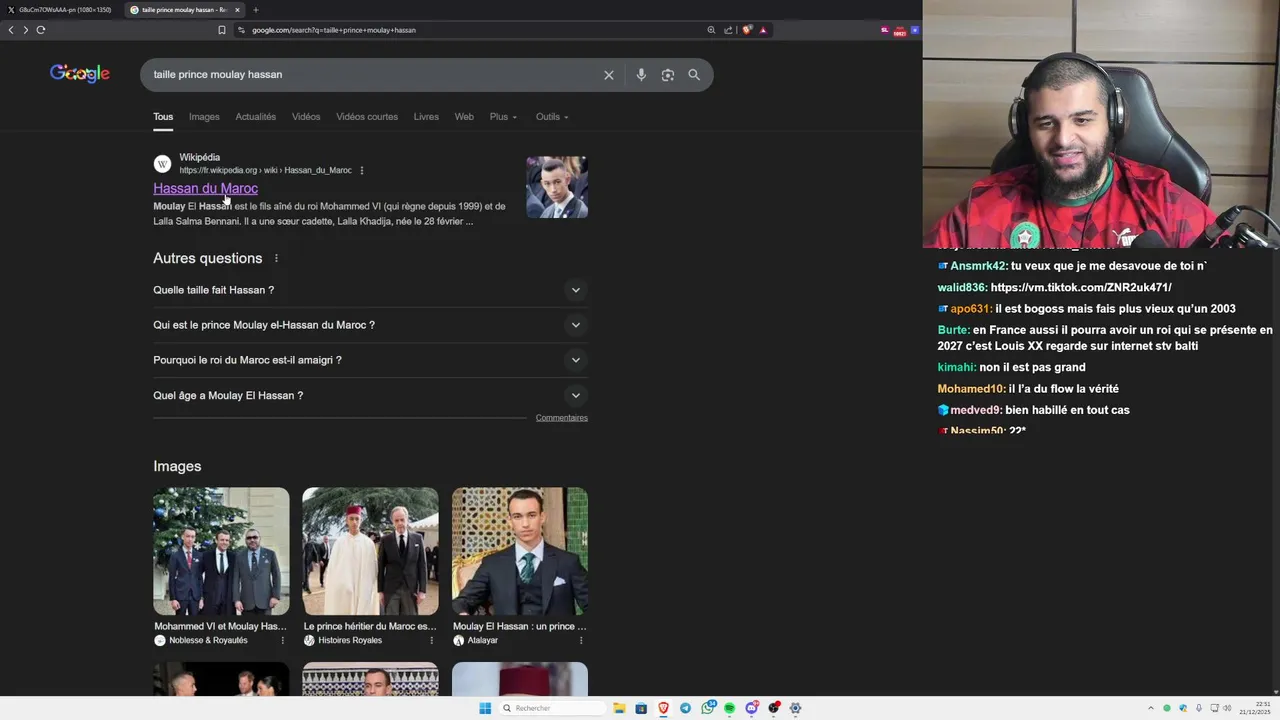This screenshot has height=720, width=1280.
Task: Open options menu for Noblesse & Royautés image
Action: coord(282,640)
